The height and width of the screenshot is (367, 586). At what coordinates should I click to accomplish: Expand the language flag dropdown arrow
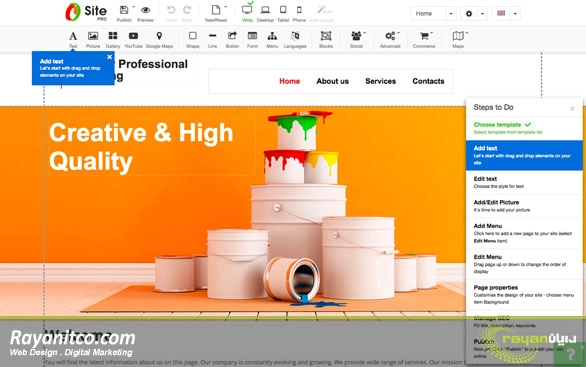pos(515,14)
